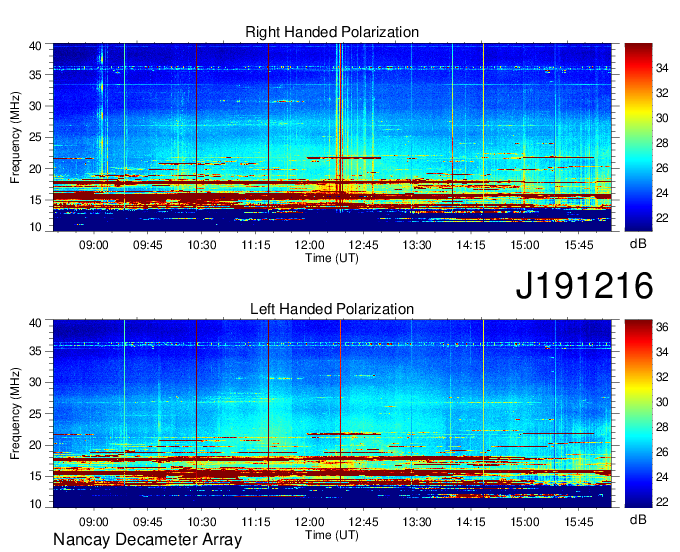Click 35 tick on bottom plot frequency axis
Screen dimensions: 680x552
35,351
